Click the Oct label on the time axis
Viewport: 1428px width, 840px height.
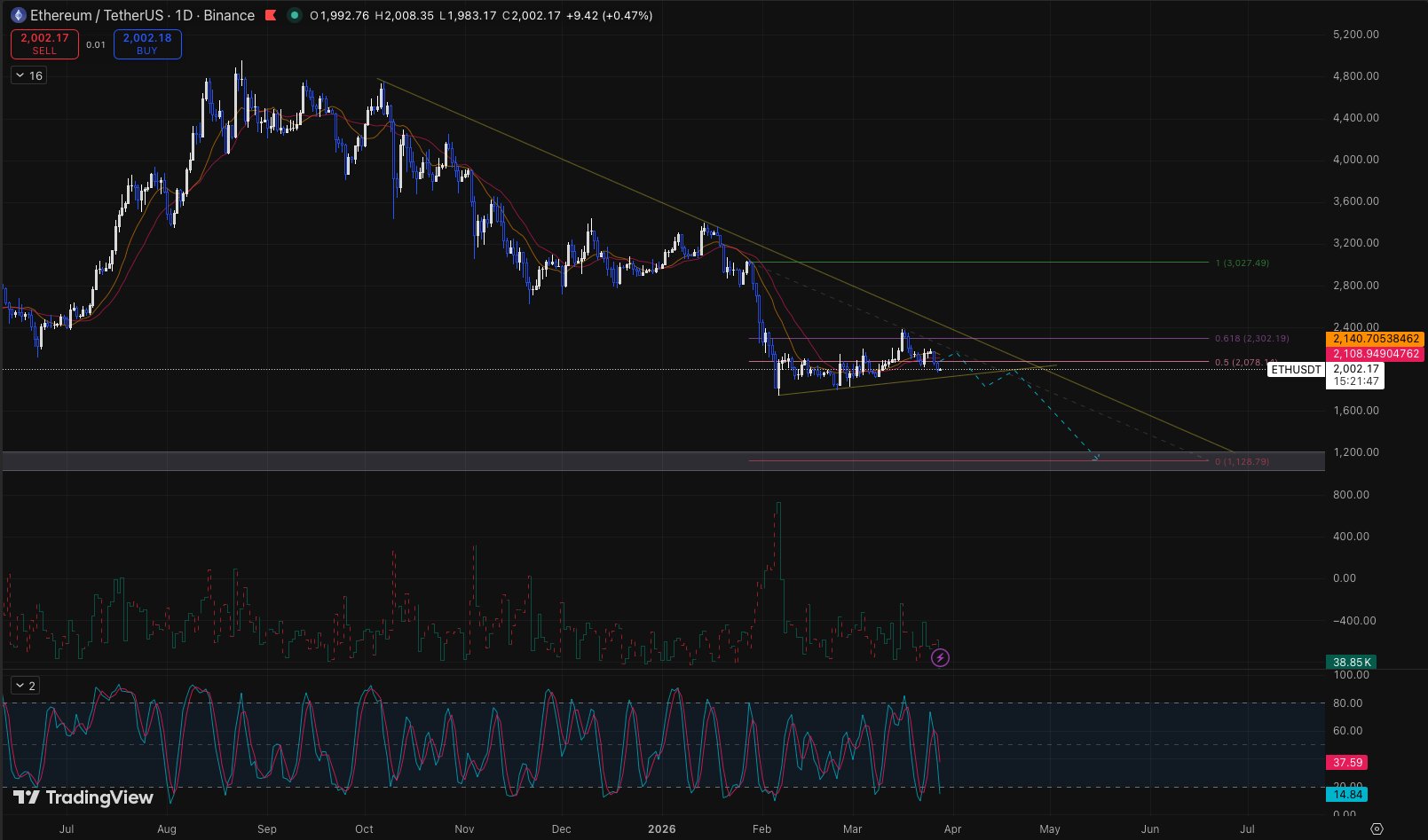pos(364,829)
